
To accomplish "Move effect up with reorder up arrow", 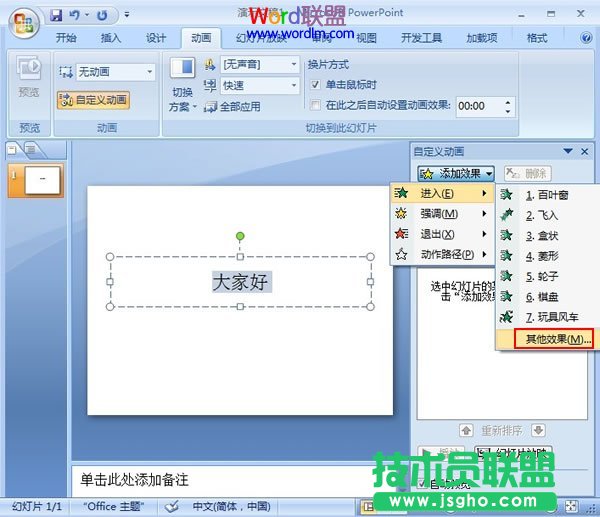I will (x=466, y=431).
